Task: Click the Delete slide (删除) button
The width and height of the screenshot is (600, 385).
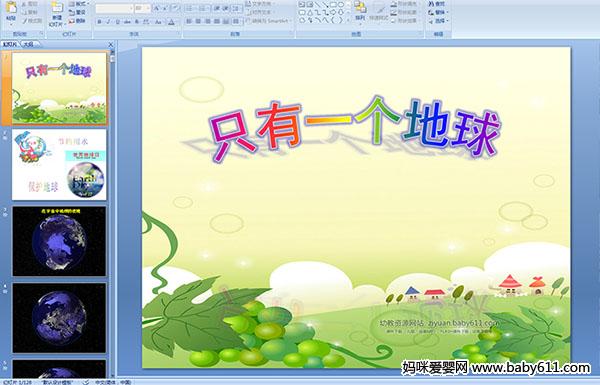Action: [78, 21]
